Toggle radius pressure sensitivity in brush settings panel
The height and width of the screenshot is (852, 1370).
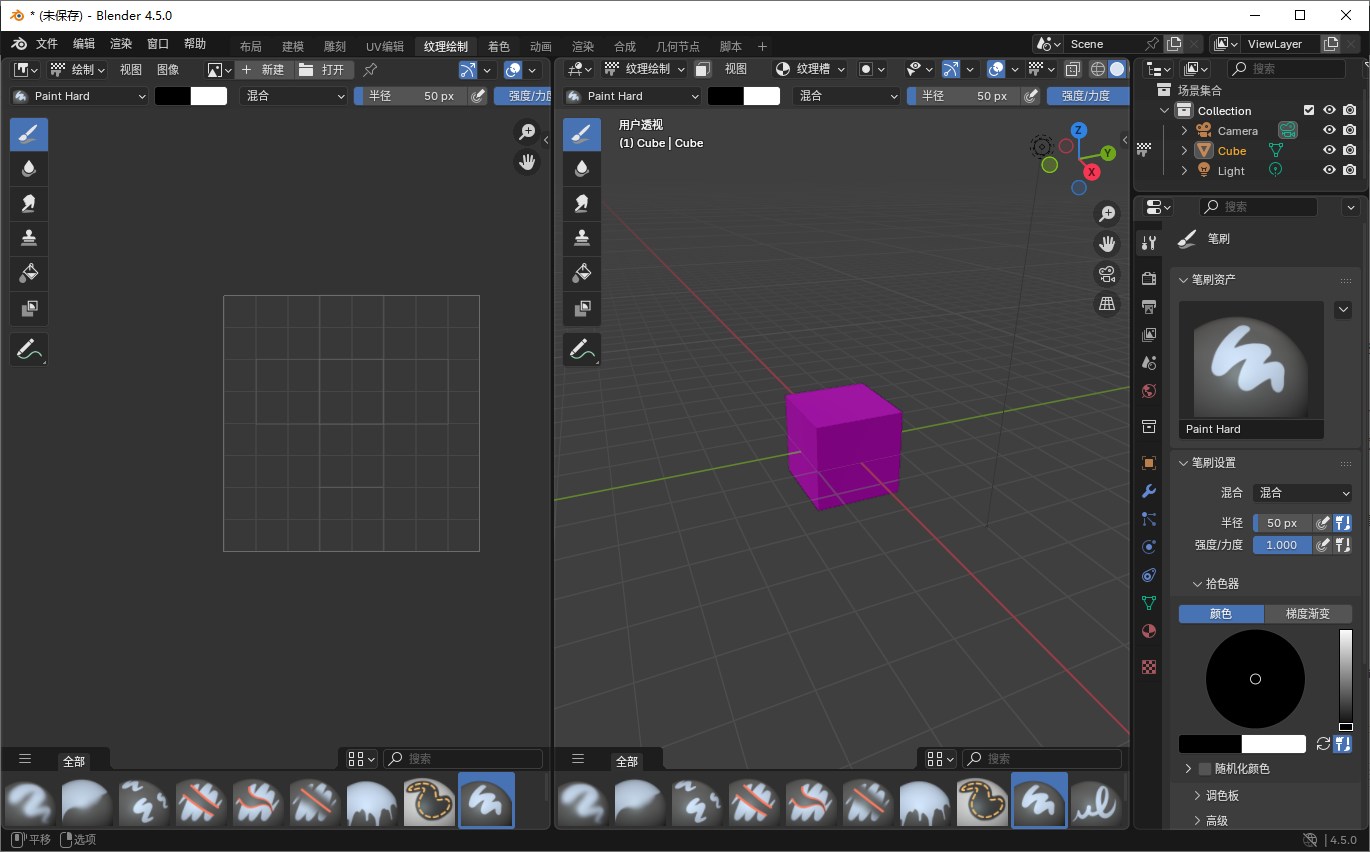tap(1322, 523)
